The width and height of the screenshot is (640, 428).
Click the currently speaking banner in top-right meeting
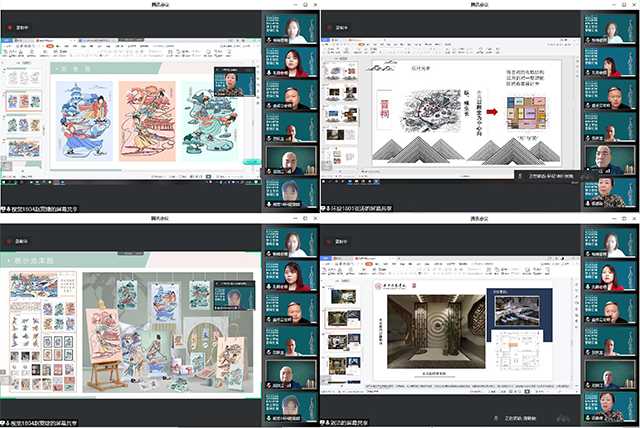[545, 175]
